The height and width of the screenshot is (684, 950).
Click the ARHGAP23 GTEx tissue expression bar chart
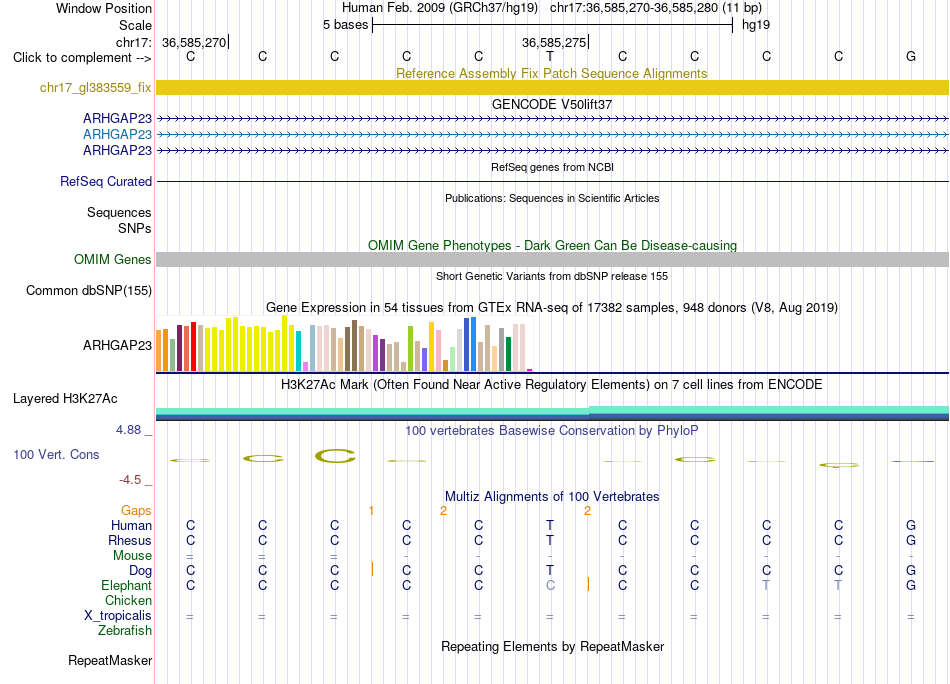point(344,344)
